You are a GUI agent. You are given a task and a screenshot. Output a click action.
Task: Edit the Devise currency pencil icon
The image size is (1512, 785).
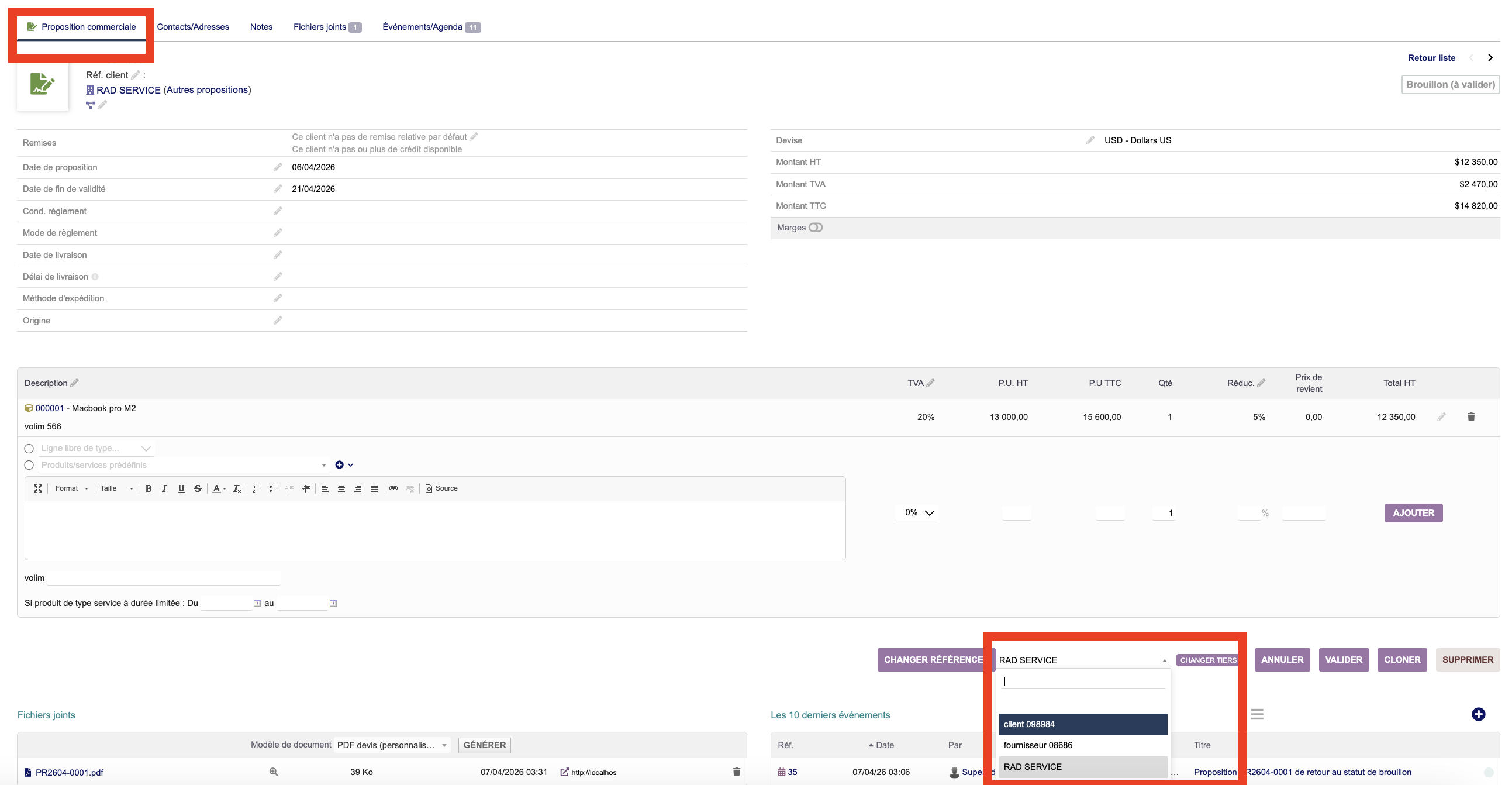(x=1090, y=140)
